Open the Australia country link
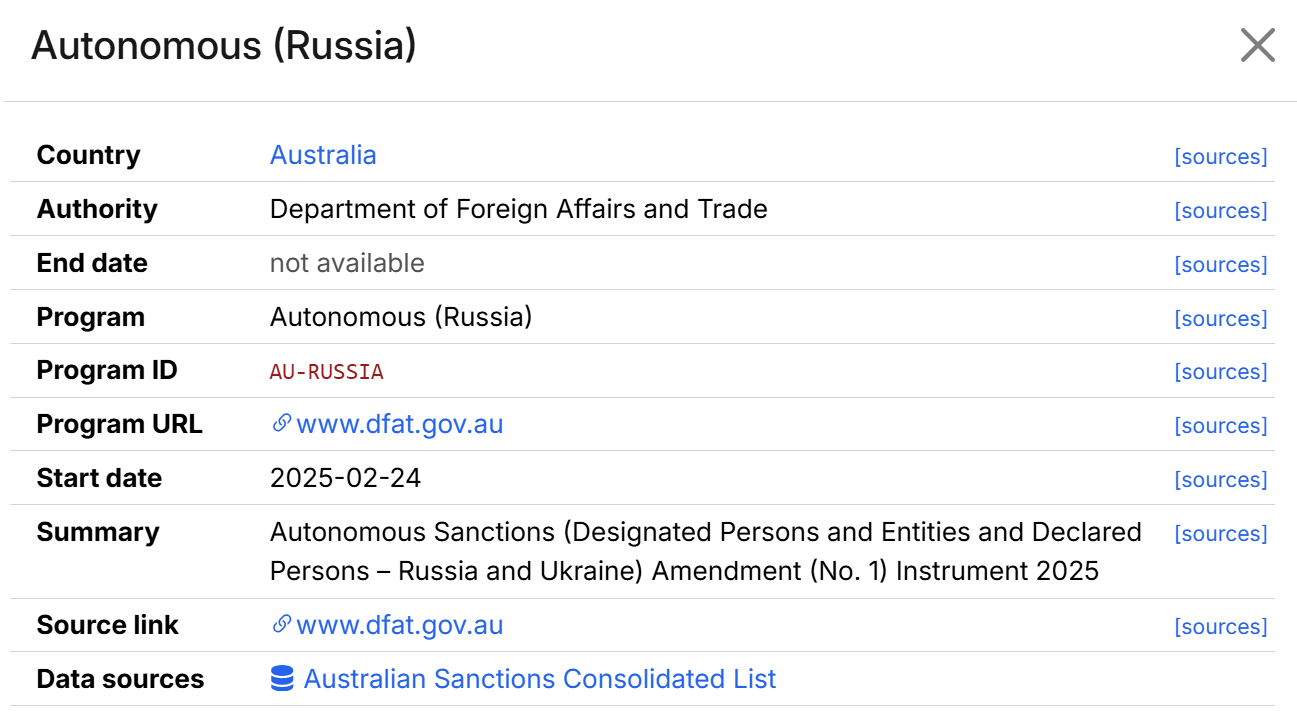The image size is (1297, 728). click(x=323, y=155)
